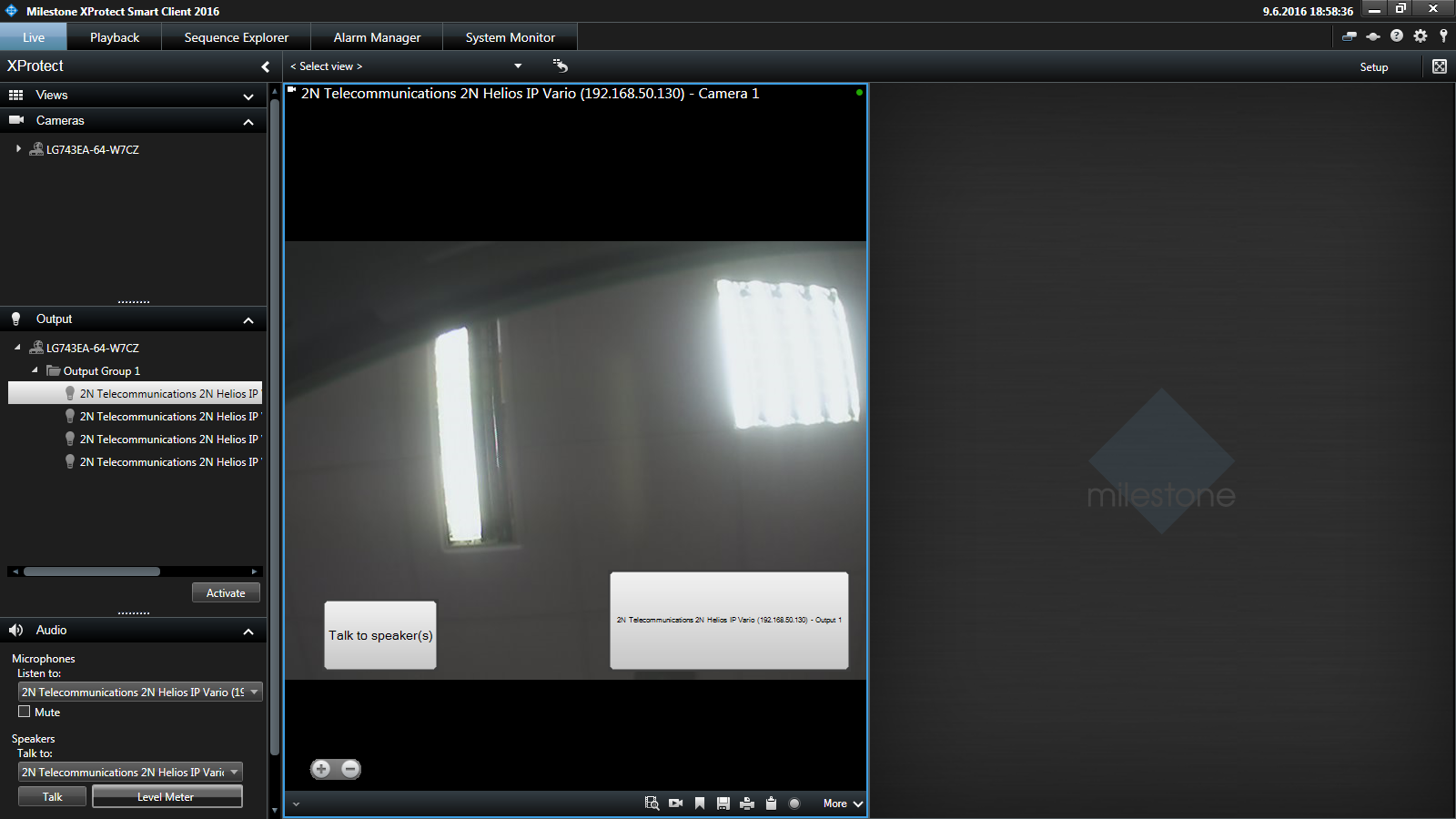Click the round record button in camera toolbar

794,804
